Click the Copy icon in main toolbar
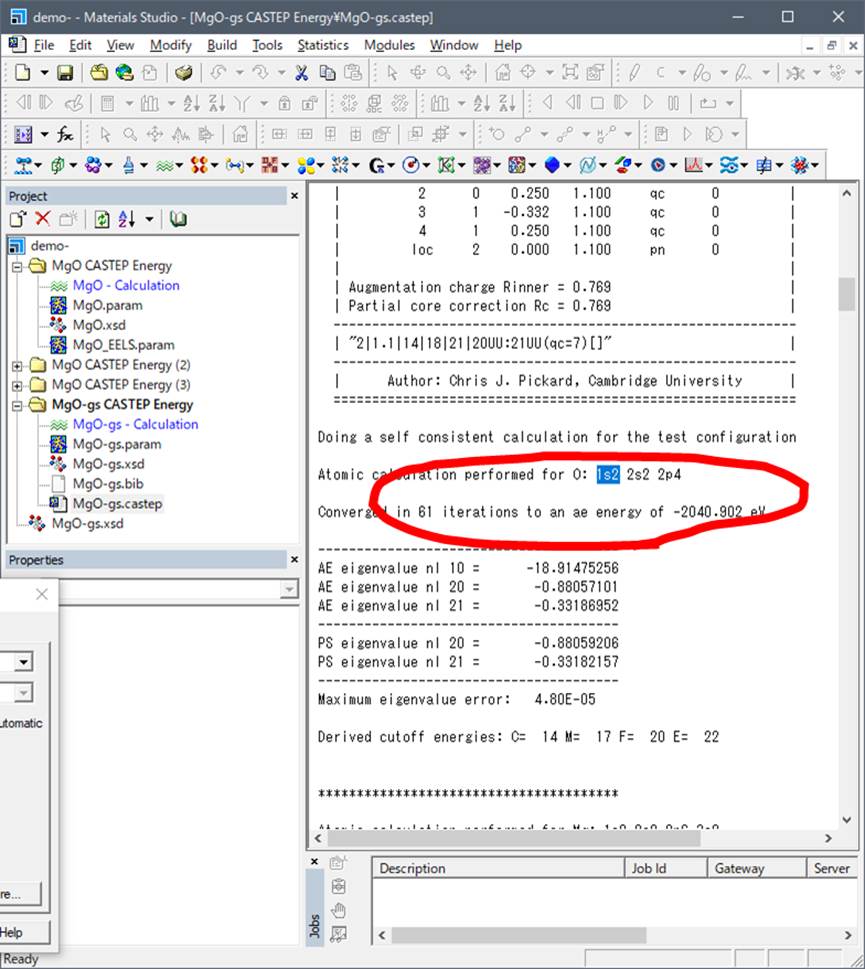Viewport: 865px width, 969px height. pos(327,73)
